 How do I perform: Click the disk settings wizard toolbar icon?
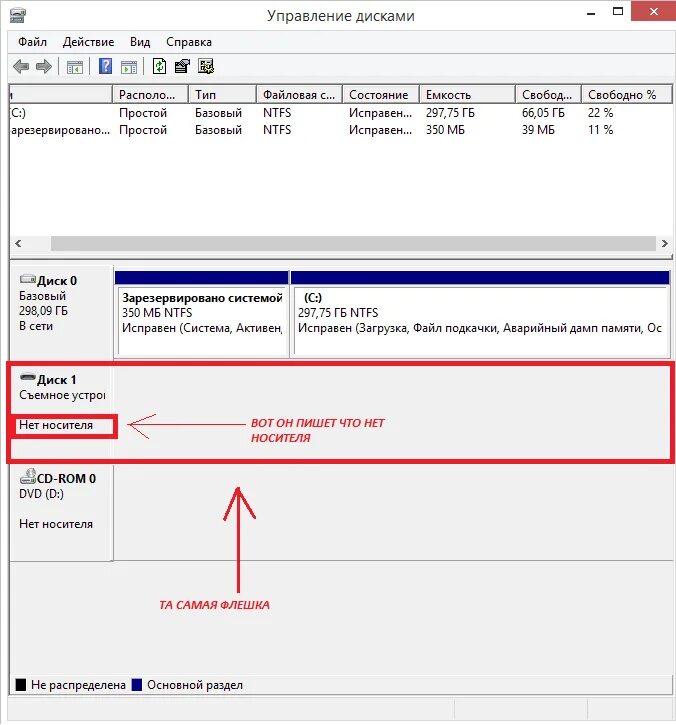[x=206, y=66]
